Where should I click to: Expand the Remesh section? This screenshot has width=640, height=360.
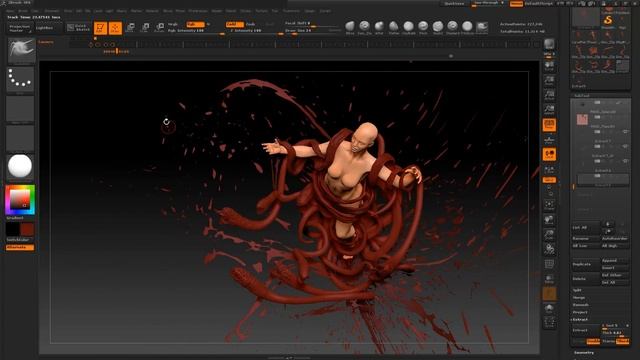click(x=580, y=305)
